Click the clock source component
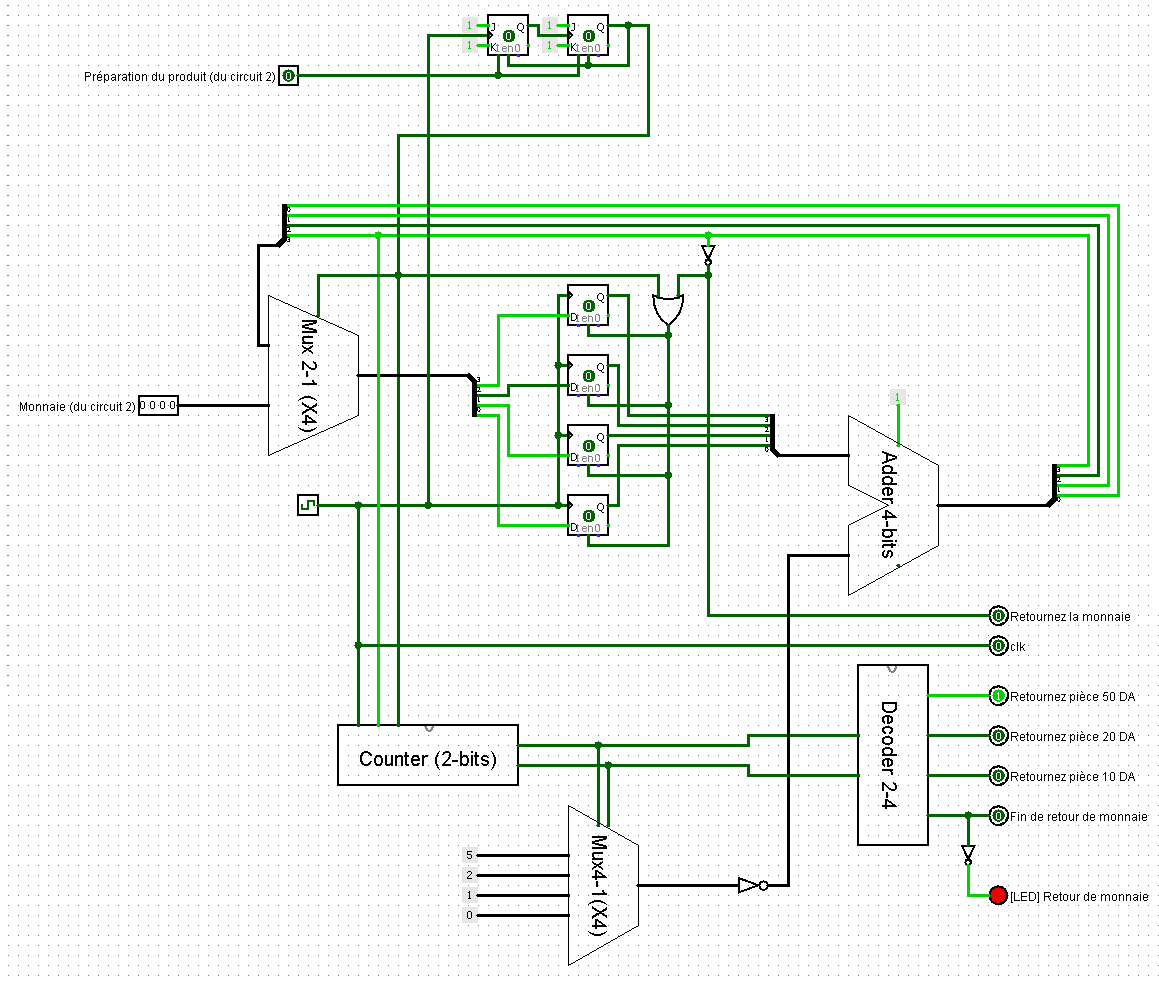This screenshot has height=985, width=1159. [308, 505]
